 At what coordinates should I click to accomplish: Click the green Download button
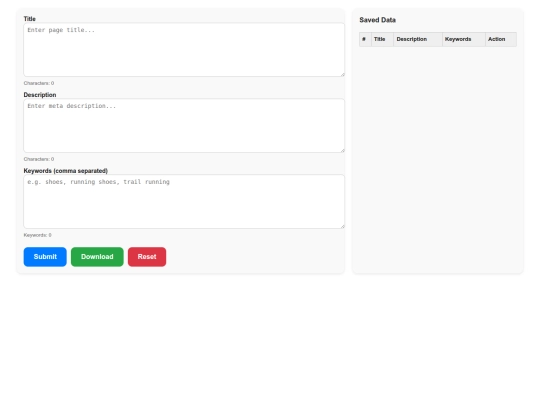tap(97, 257)
